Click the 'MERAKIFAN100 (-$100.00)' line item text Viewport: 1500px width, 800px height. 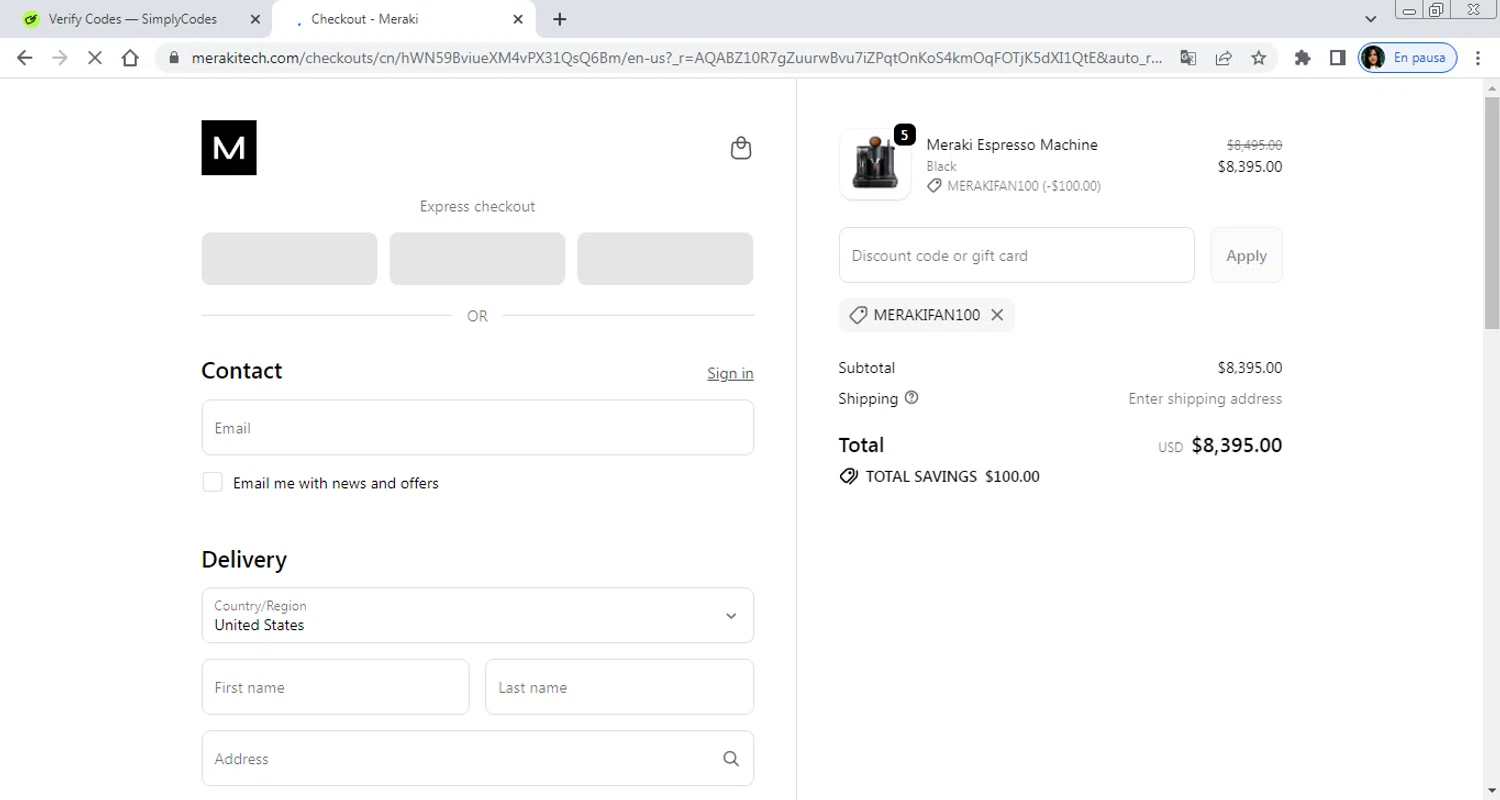pos(1023,186)
